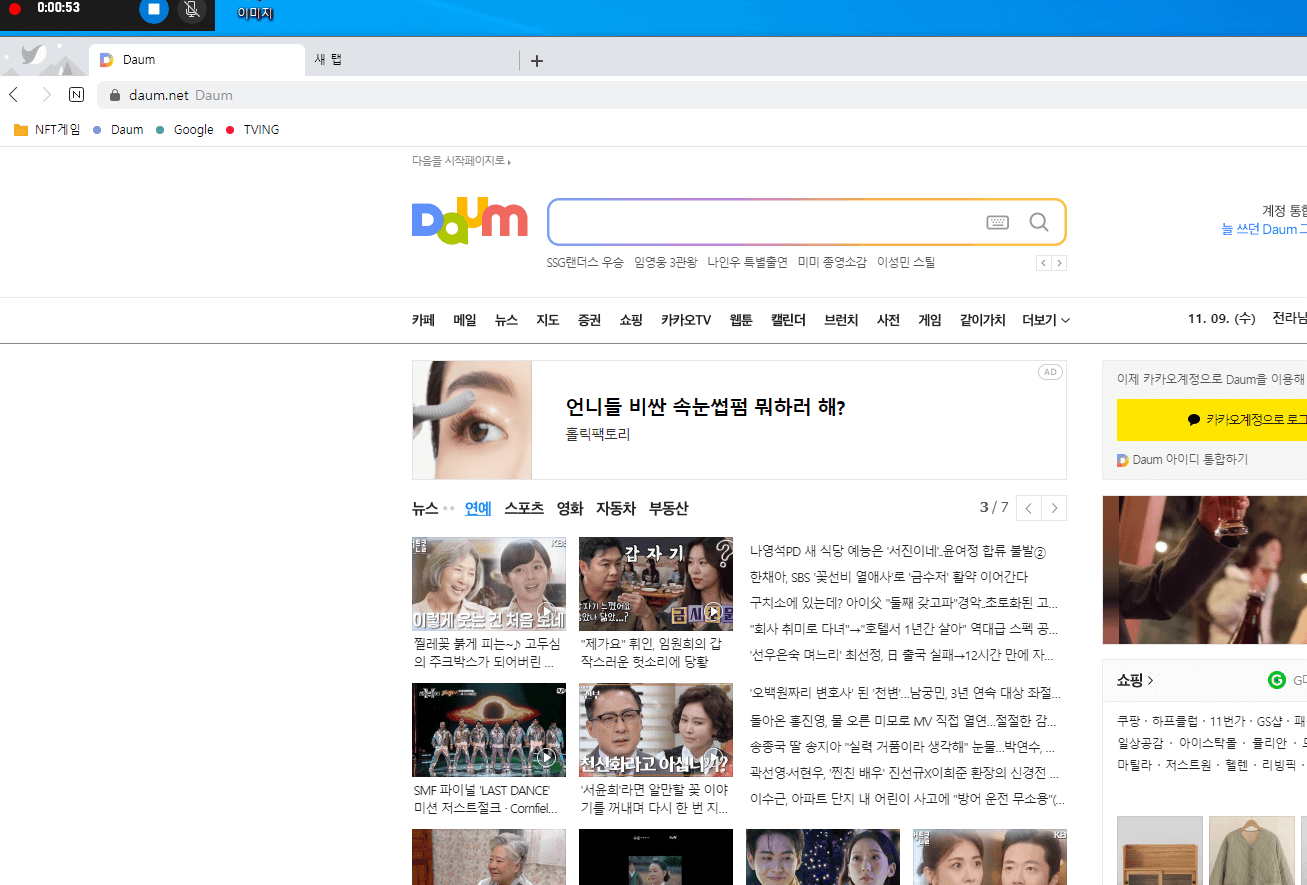Viewport: 1307px width, 885px height.
Task: Select the 자동차 news tab
Action: pyautogui.click(x=616, y=508)
